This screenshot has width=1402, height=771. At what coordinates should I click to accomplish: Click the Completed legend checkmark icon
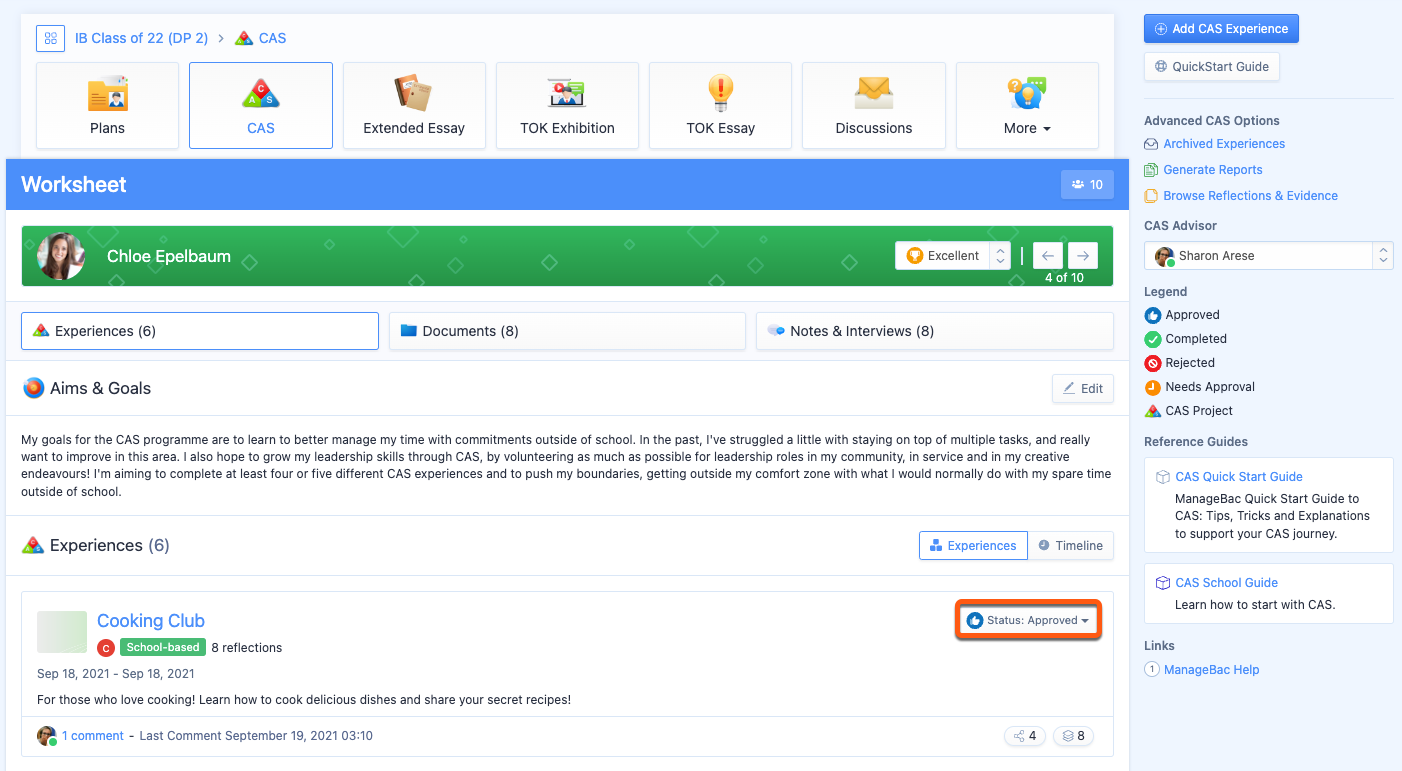tap(1153, 339)
